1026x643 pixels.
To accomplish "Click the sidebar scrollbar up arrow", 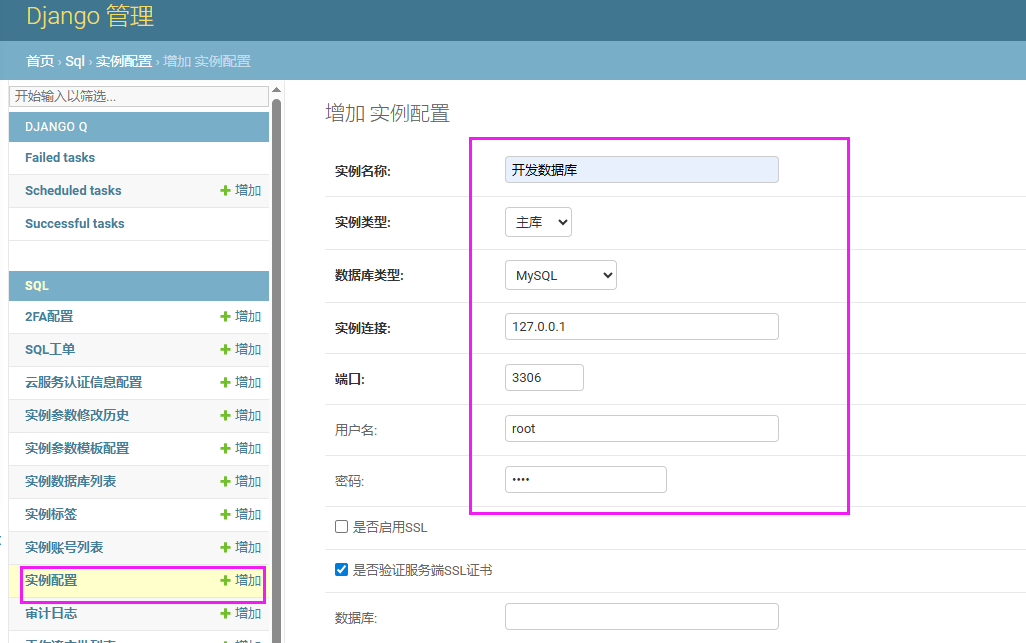I will [277, 90].
